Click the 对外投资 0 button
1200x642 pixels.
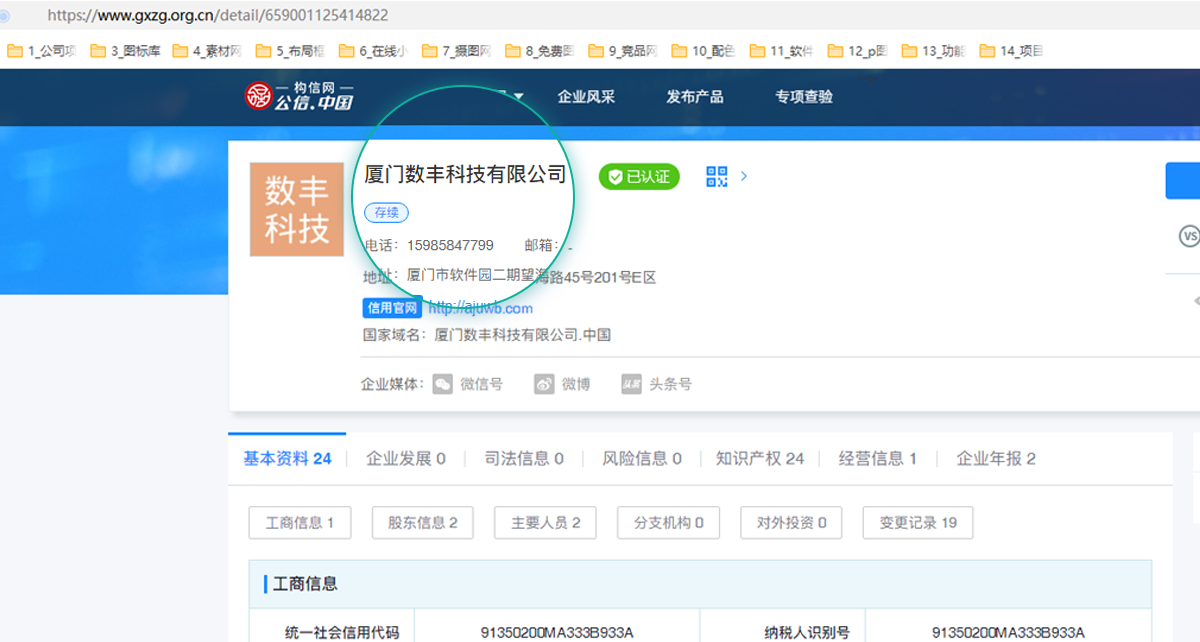[792, 522]
